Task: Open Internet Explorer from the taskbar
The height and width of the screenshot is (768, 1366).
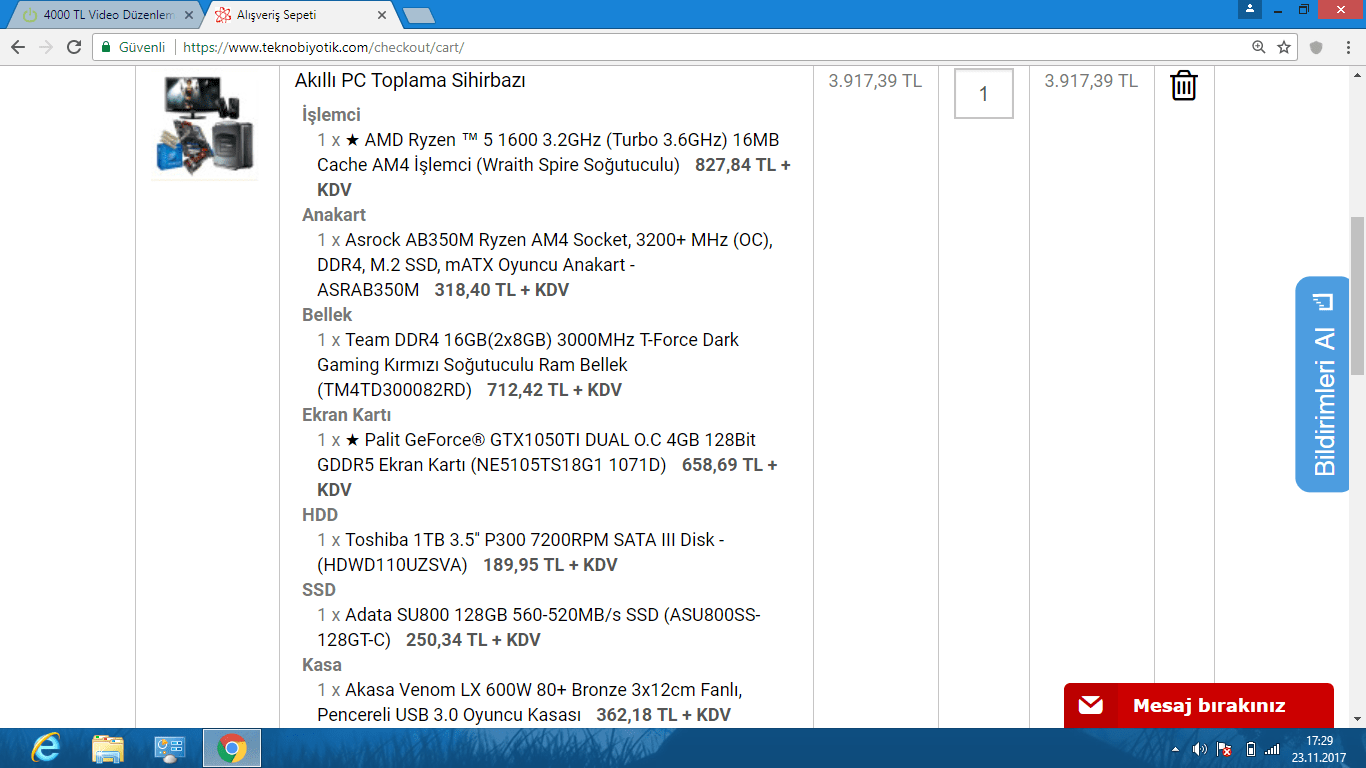Action: tap(46, 748)
